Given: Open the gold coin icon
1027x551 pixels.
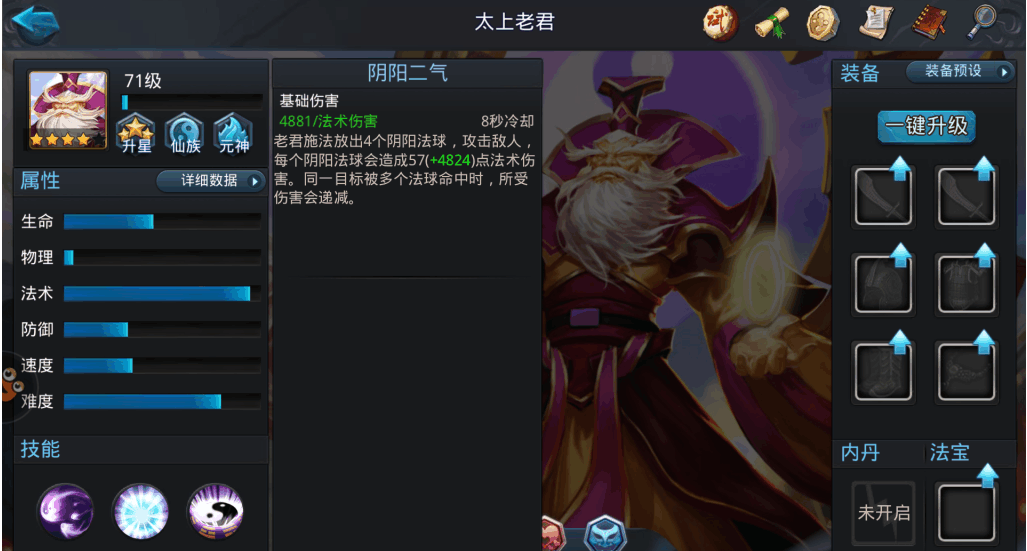Looking at the screenshot, I should tap(823, 22).
